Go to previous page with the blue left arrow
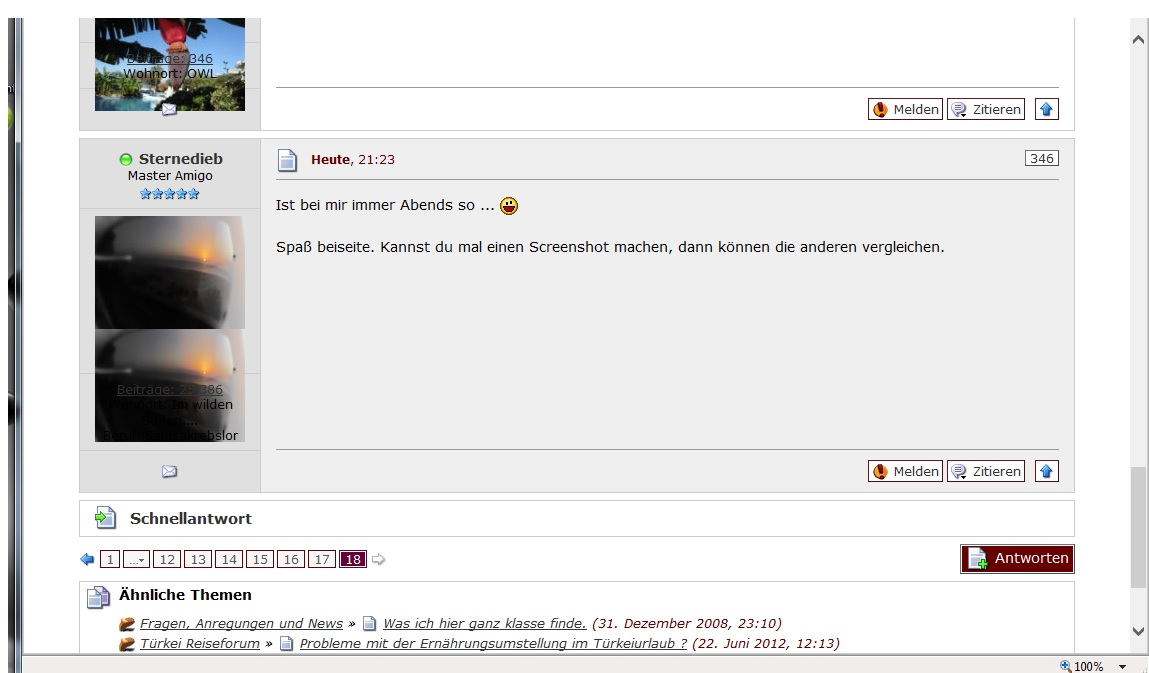The width and height of the screenshot is (1149, 673). [x=87, y=559]
